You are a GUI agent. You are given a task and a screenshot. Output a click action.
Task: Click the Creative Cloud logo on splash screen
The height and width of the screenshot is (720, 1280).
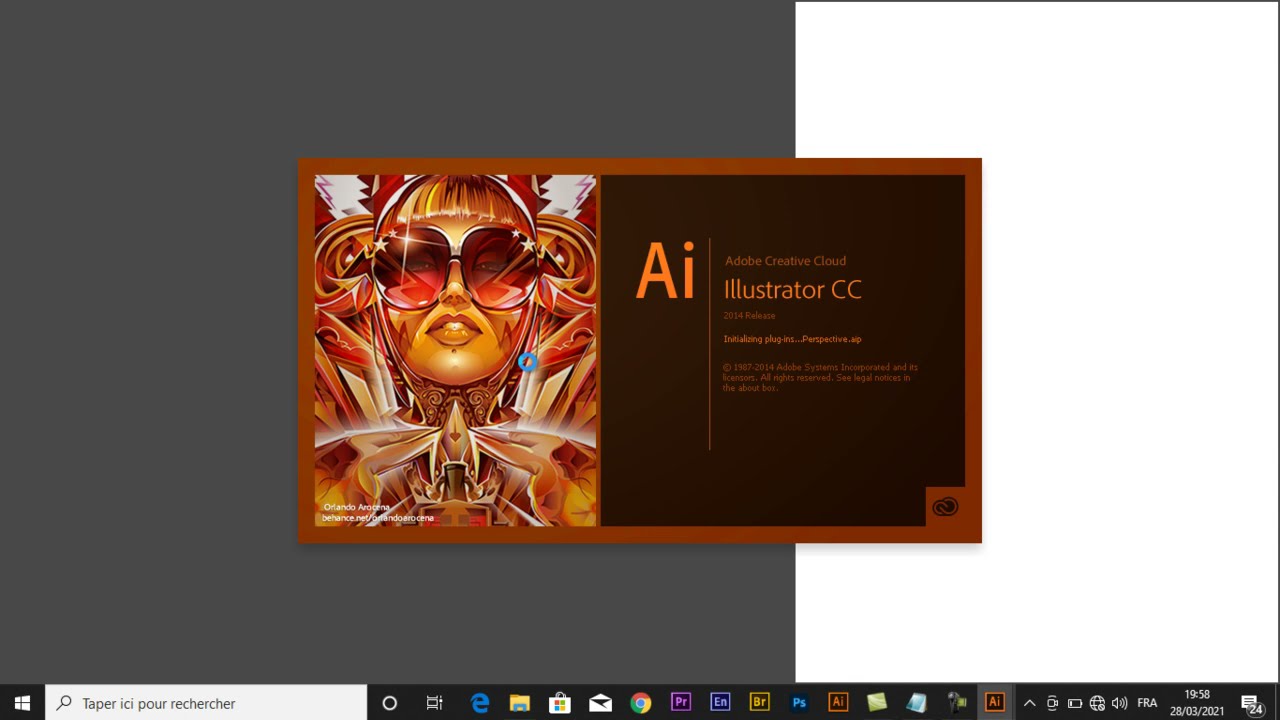pyautogui.click(x=945, y=507)
